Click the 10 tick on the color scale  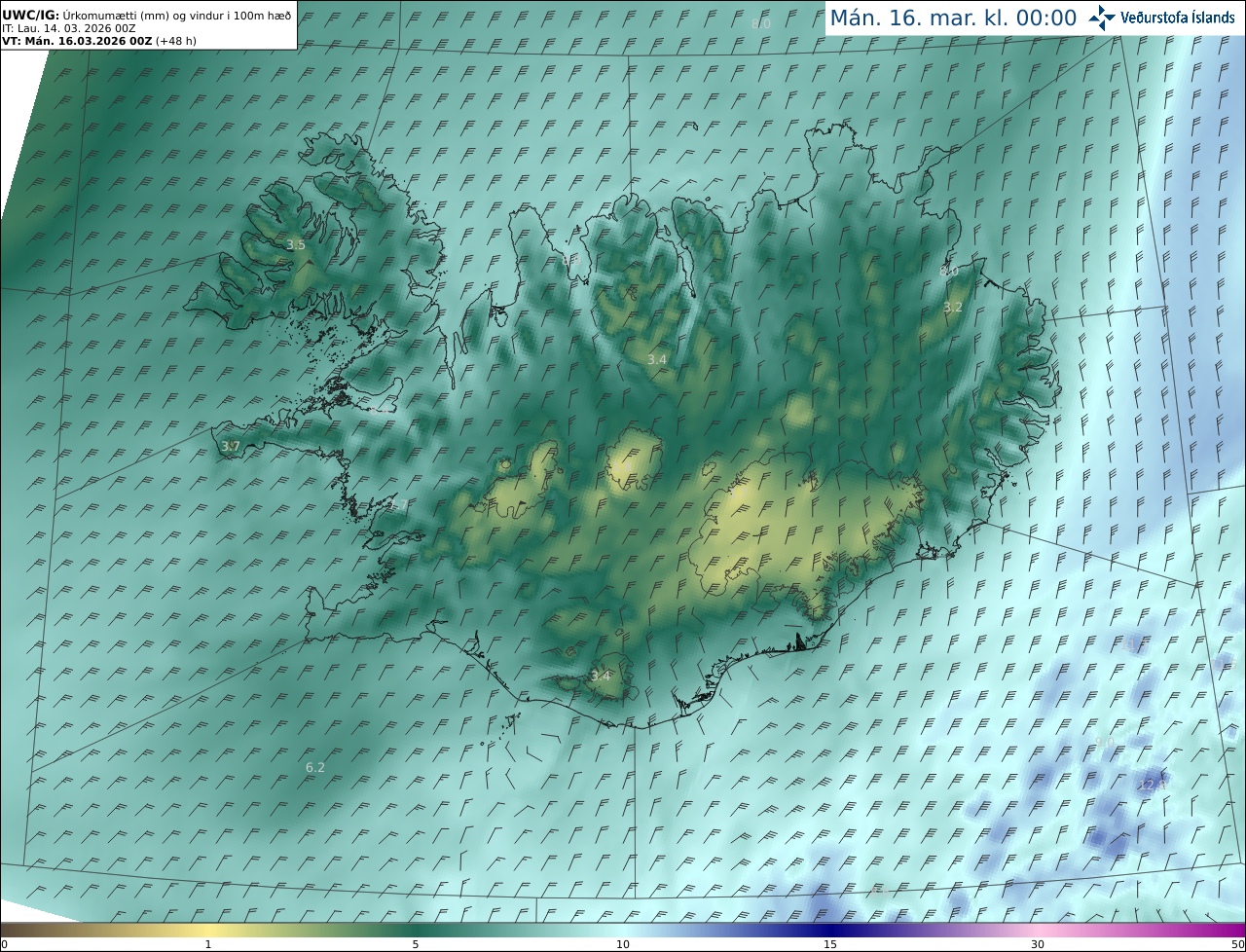[x=623, y=944]
